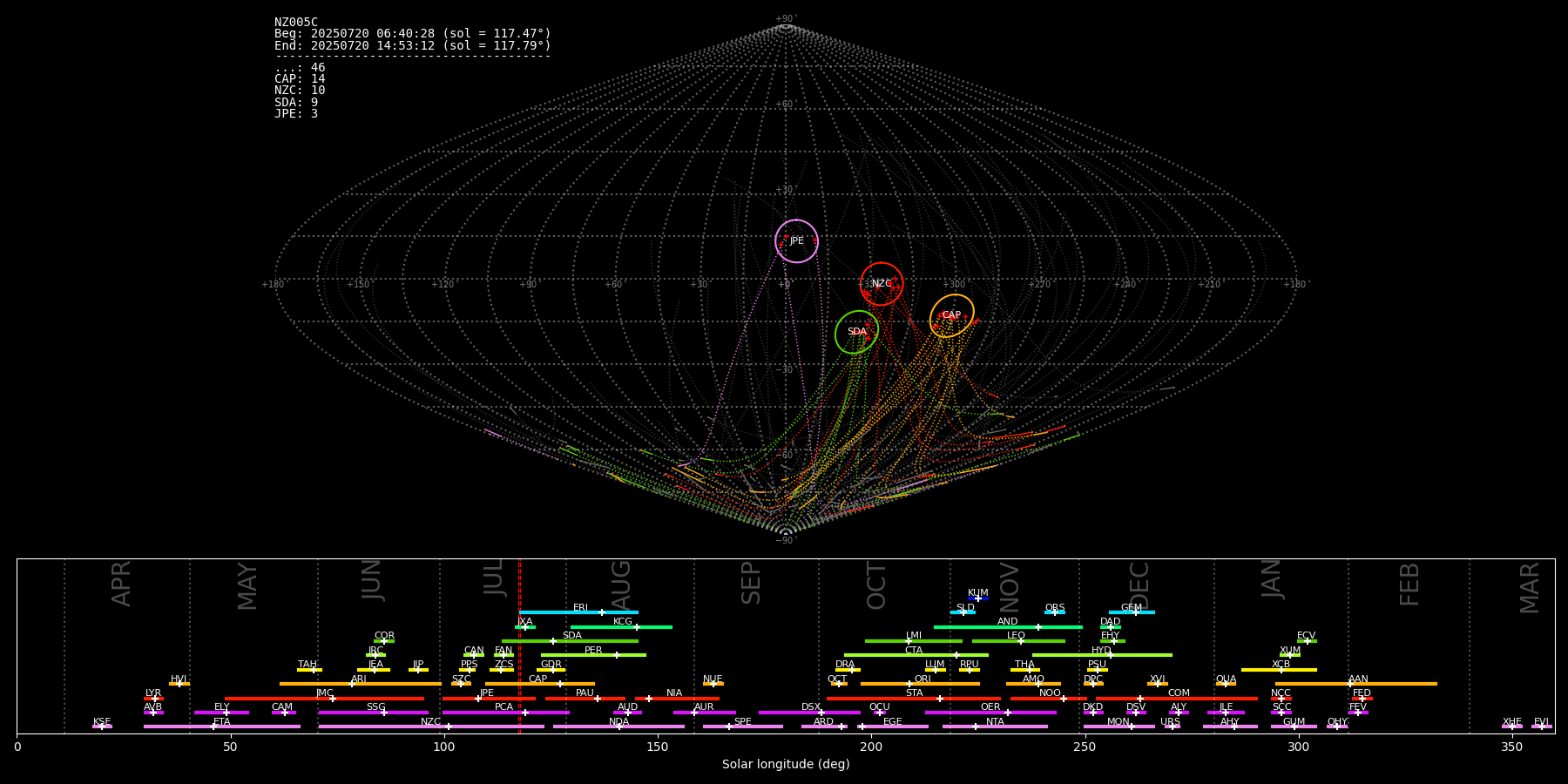The height and width of the screenshot is (784, 1568).
Task: Click the red dashed current solar longitude line
Action: 519,645
